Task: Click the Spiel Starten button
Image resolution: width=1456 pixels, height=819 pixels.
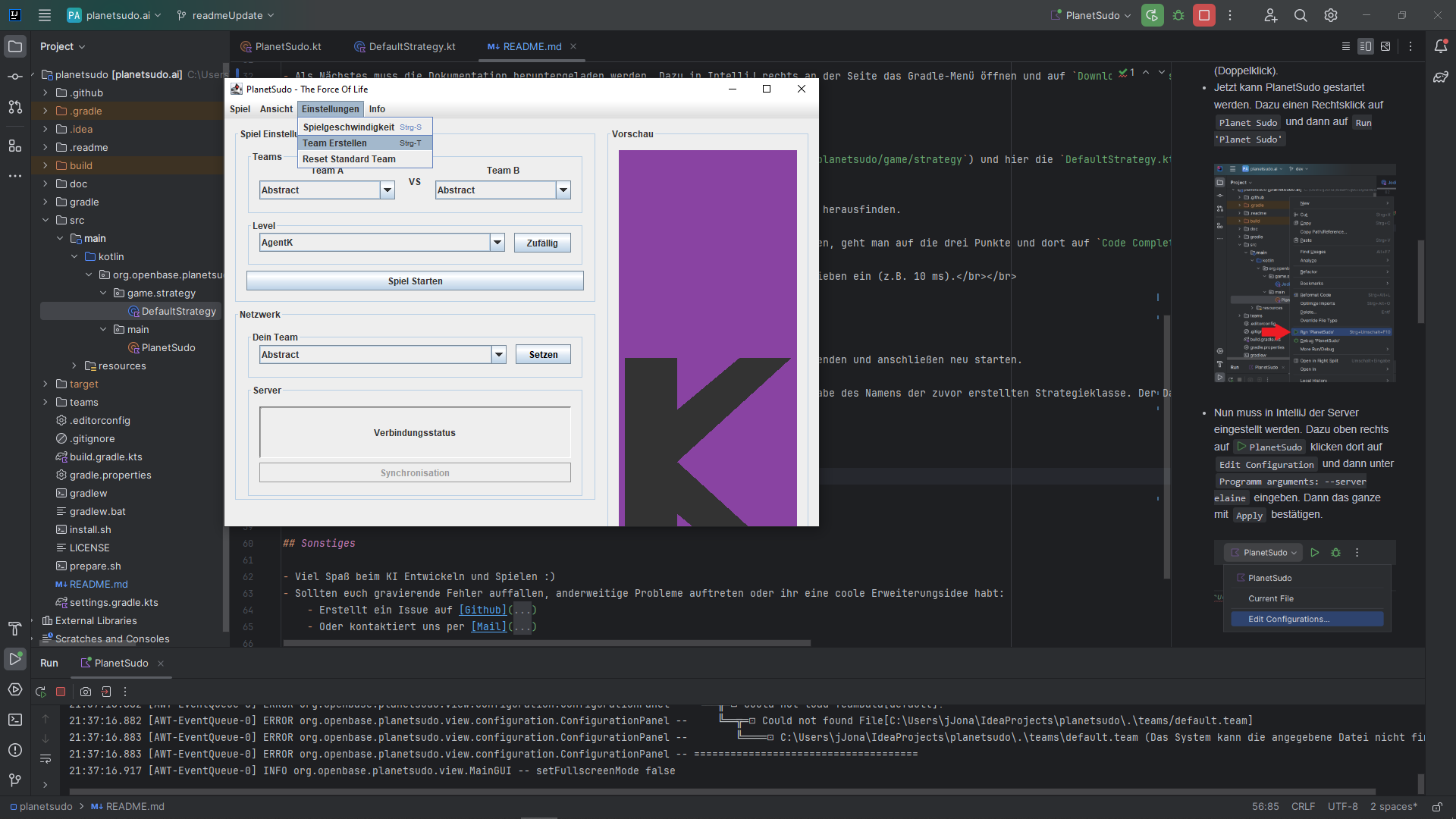Action: [415, 281]
